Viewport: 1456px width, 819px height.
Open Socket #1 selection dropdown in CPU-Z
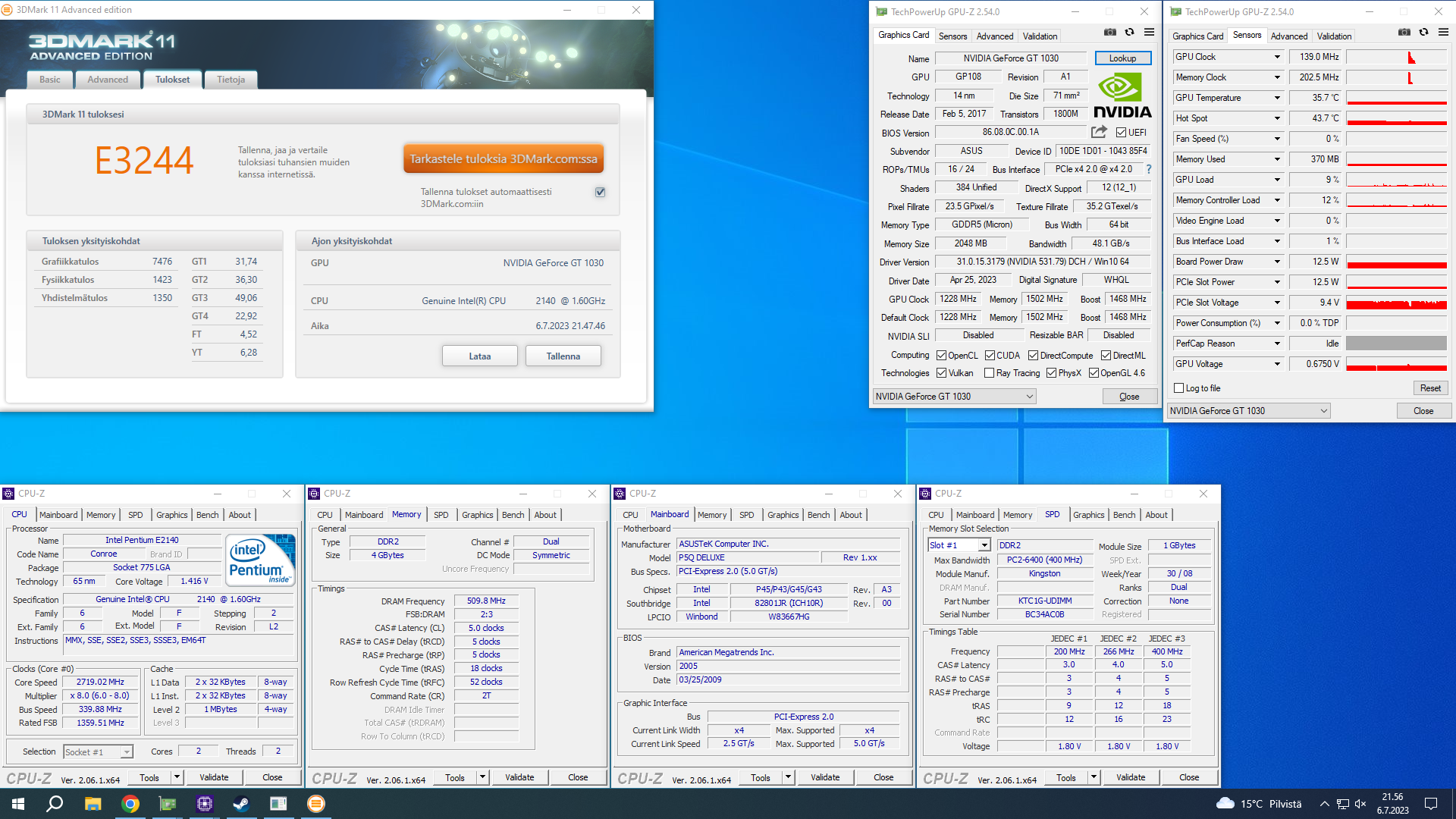pyautogui.click(x=98, y=752)
